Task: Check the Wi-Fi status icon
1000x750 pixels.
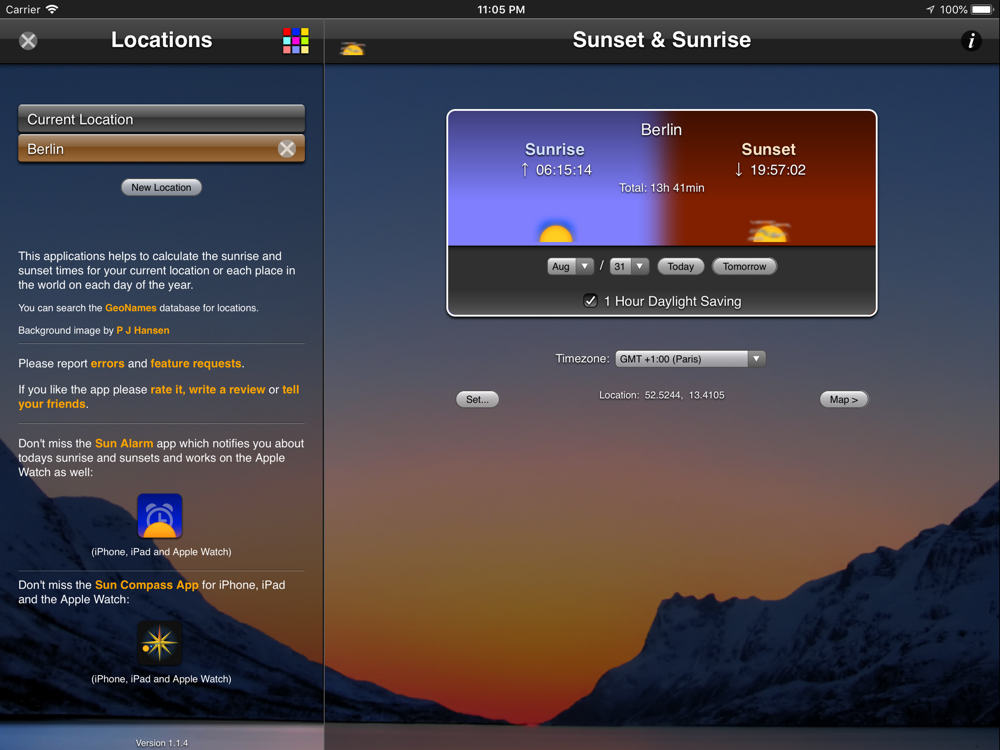Action: pyautogui.click(x=52, y=9)
